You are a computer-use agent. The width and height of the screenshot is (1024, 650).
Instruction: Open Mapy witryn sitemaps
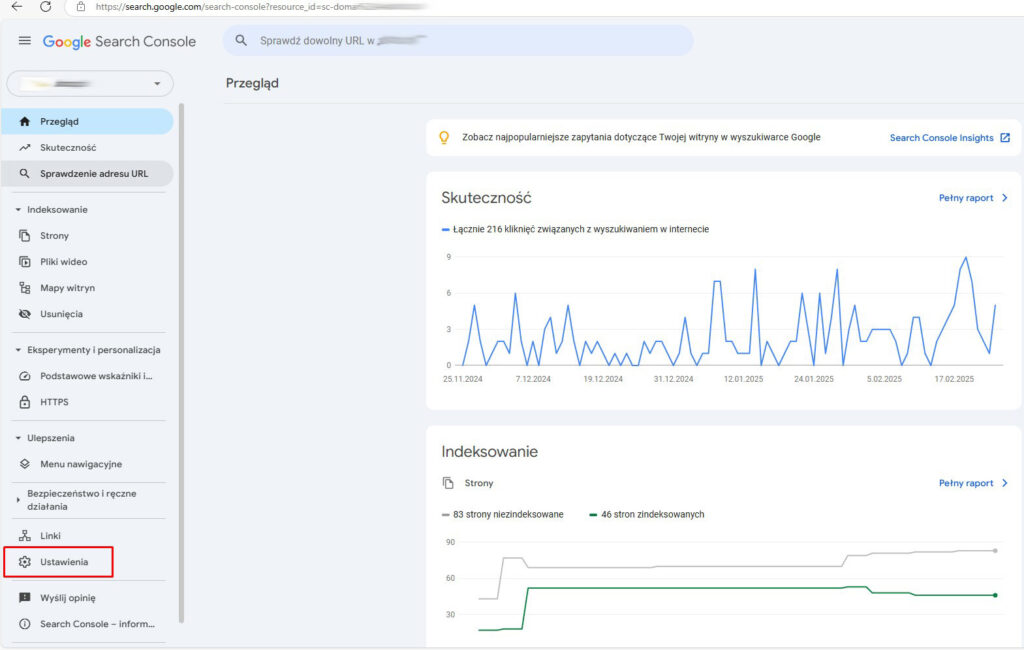pyautogui.click(x=67, y=288)
